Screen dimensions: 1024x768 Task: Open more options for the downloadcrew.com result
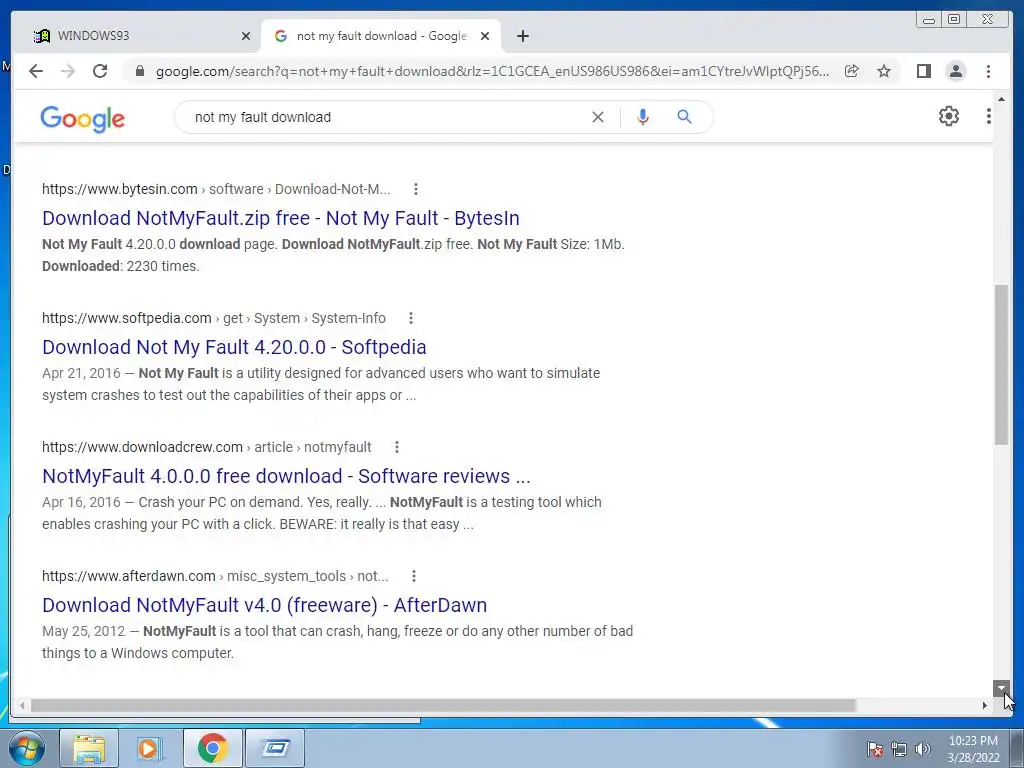click(396, 447)
